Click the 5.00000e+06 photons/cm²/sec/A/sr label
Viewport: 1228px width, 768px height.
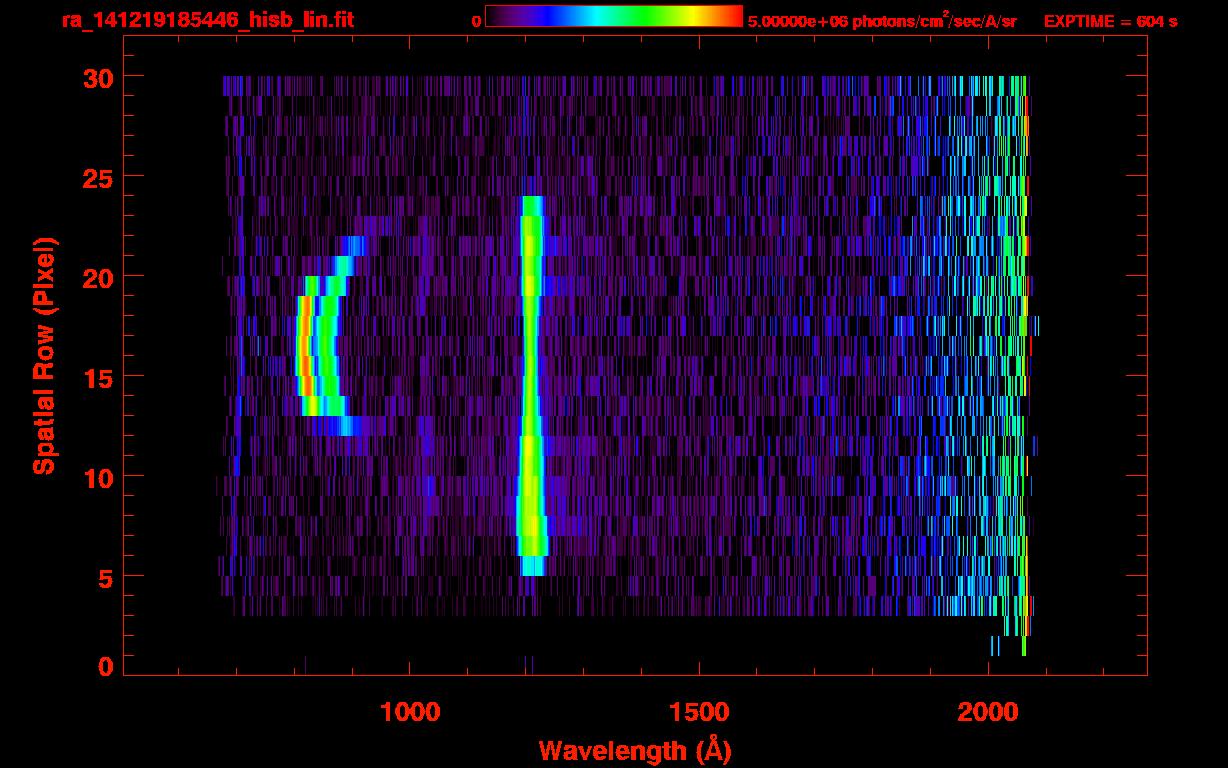[882, 20]
